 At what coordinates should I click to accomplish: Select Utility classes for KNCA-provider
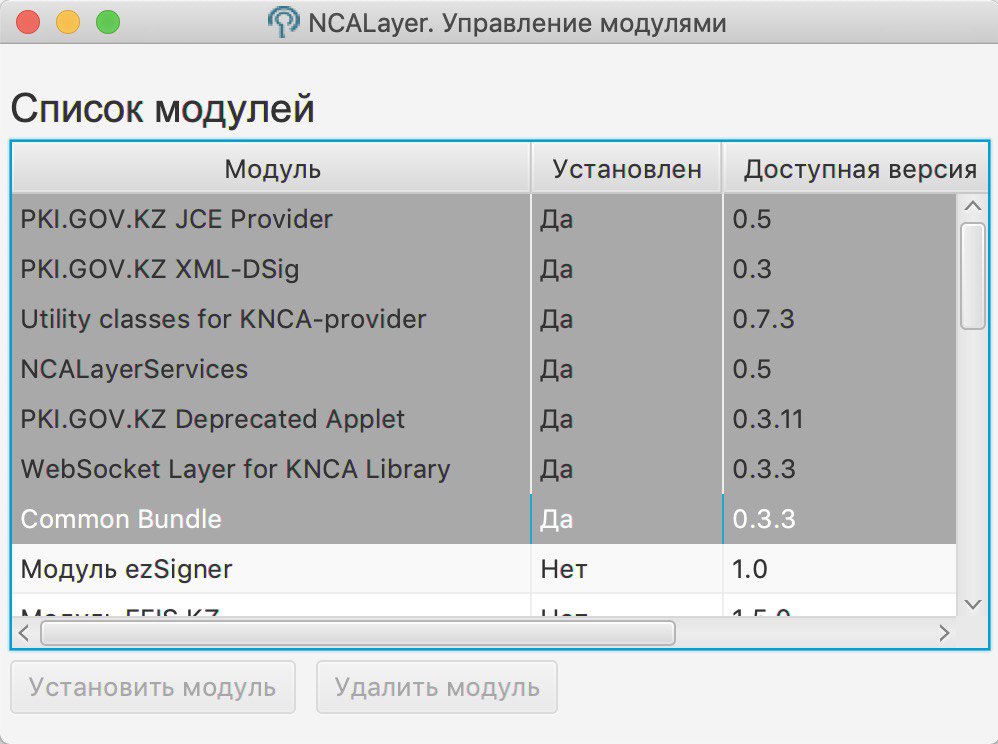click(x=484, y=319)
